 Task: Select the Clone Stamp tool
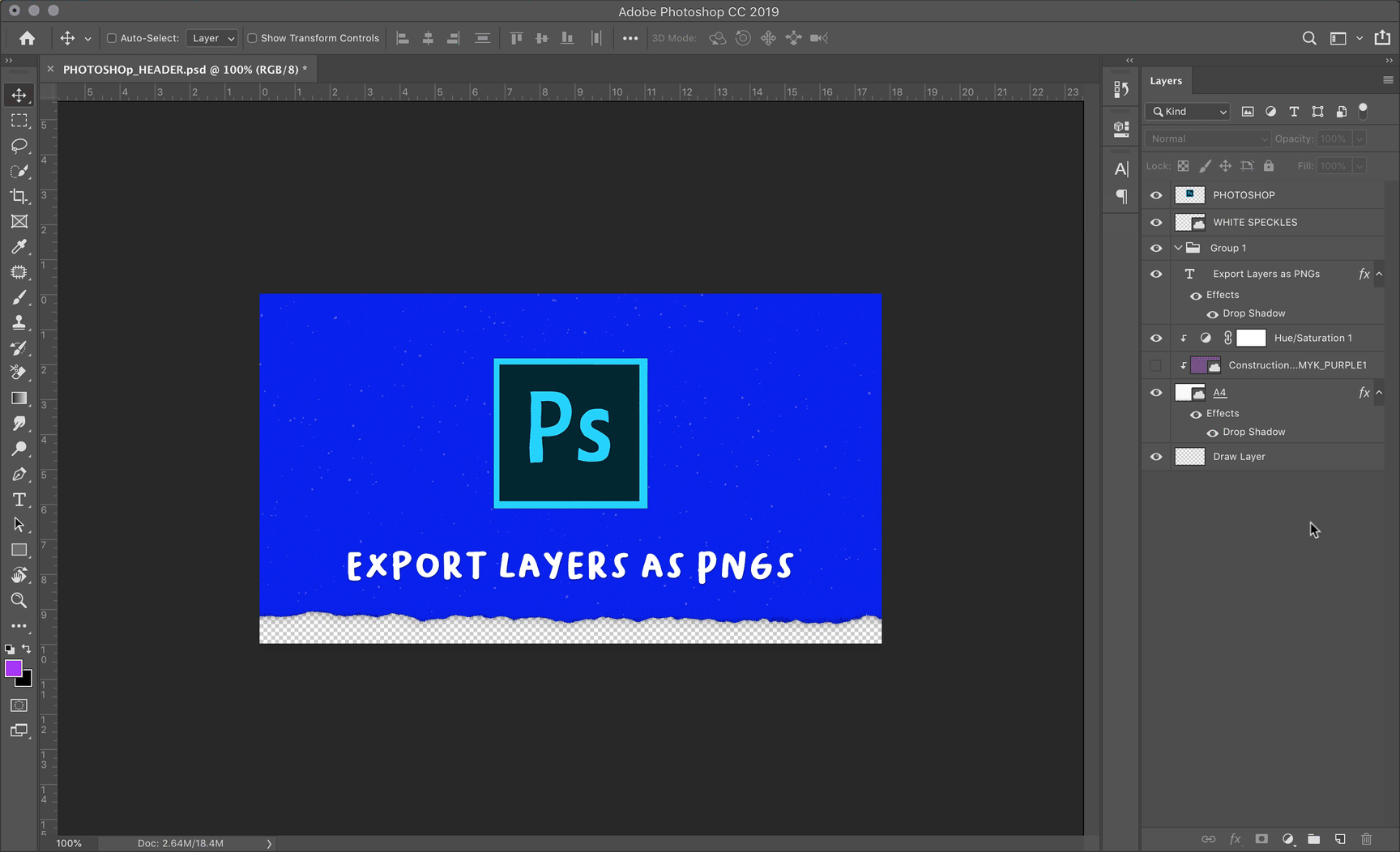tap(19, 322)
